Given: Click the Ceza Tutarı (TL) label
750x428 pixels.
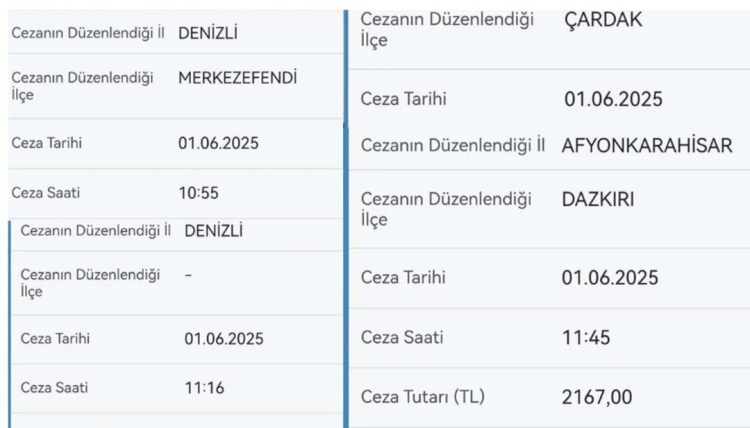Looking at the screenshot, I should (421, 397).
